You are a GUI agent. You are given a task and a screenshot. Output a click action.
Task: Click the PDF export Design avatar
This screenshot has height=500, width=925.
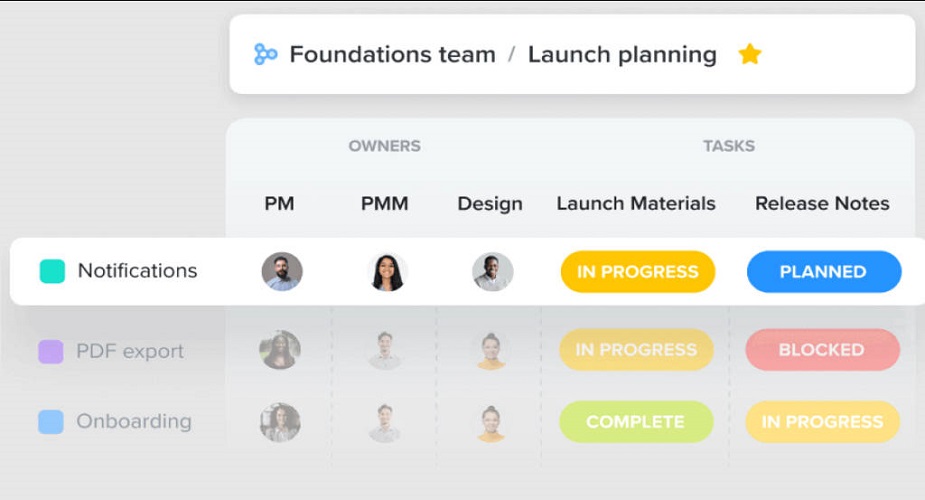click(491, 350)
